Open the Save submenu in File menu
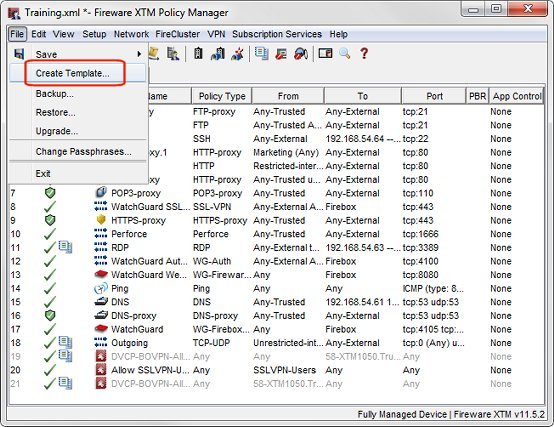 [x=78, y=54]
